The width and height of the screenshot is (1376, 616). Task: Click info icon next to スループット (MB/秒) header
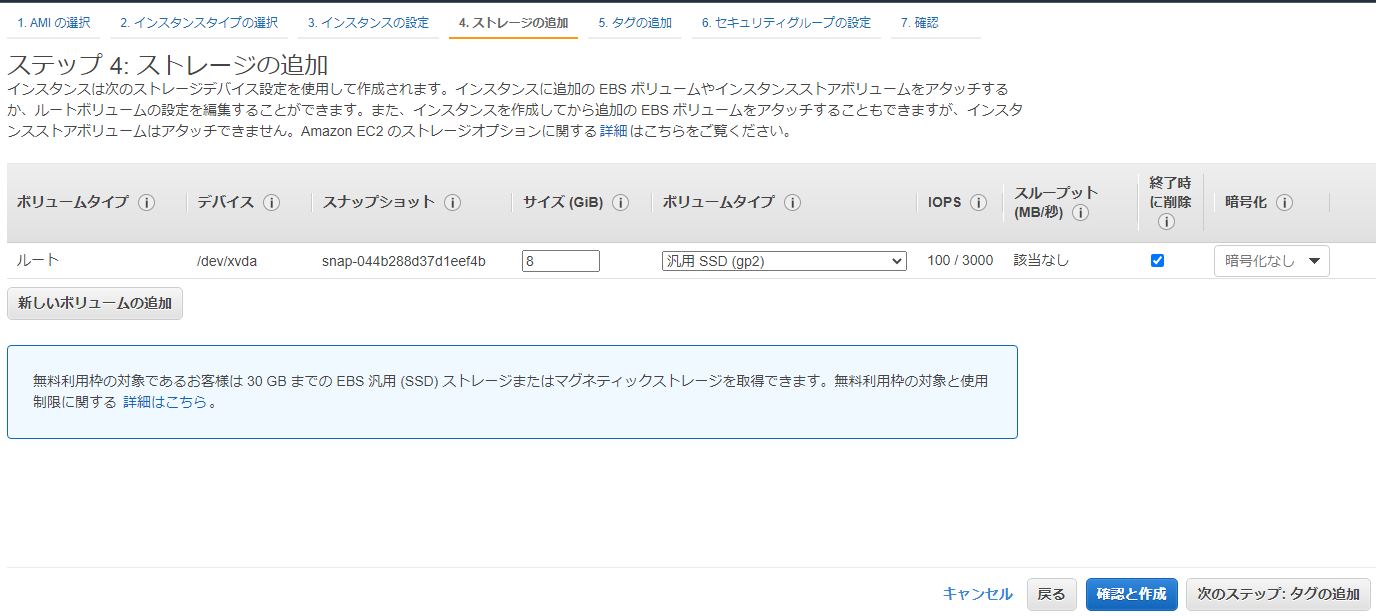click(x=1081, y=212)
